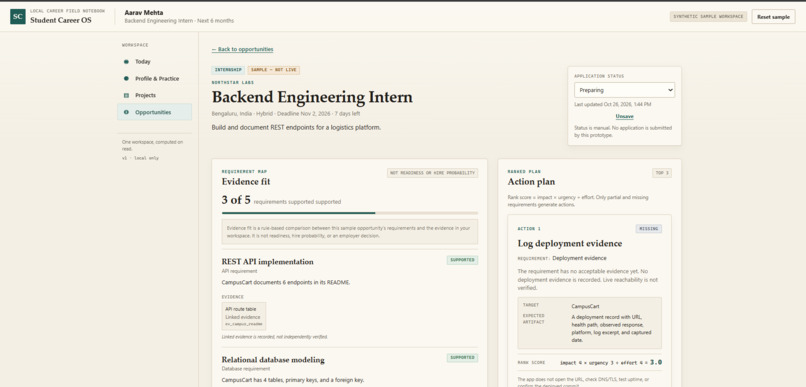The width and height of the screenshot is (806, 387).
Task: Click the Student Career OS title
Action: tap(61, 21)
